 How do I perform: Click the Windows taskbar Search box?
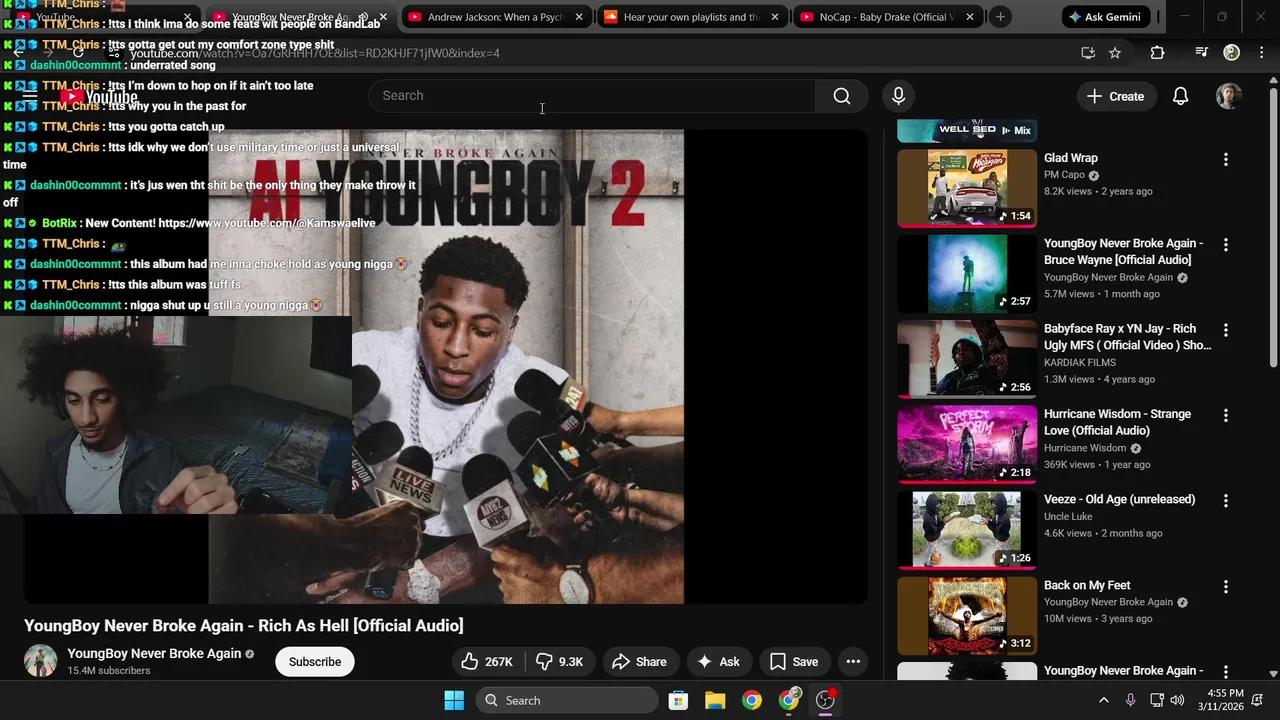tap(567, 700)
